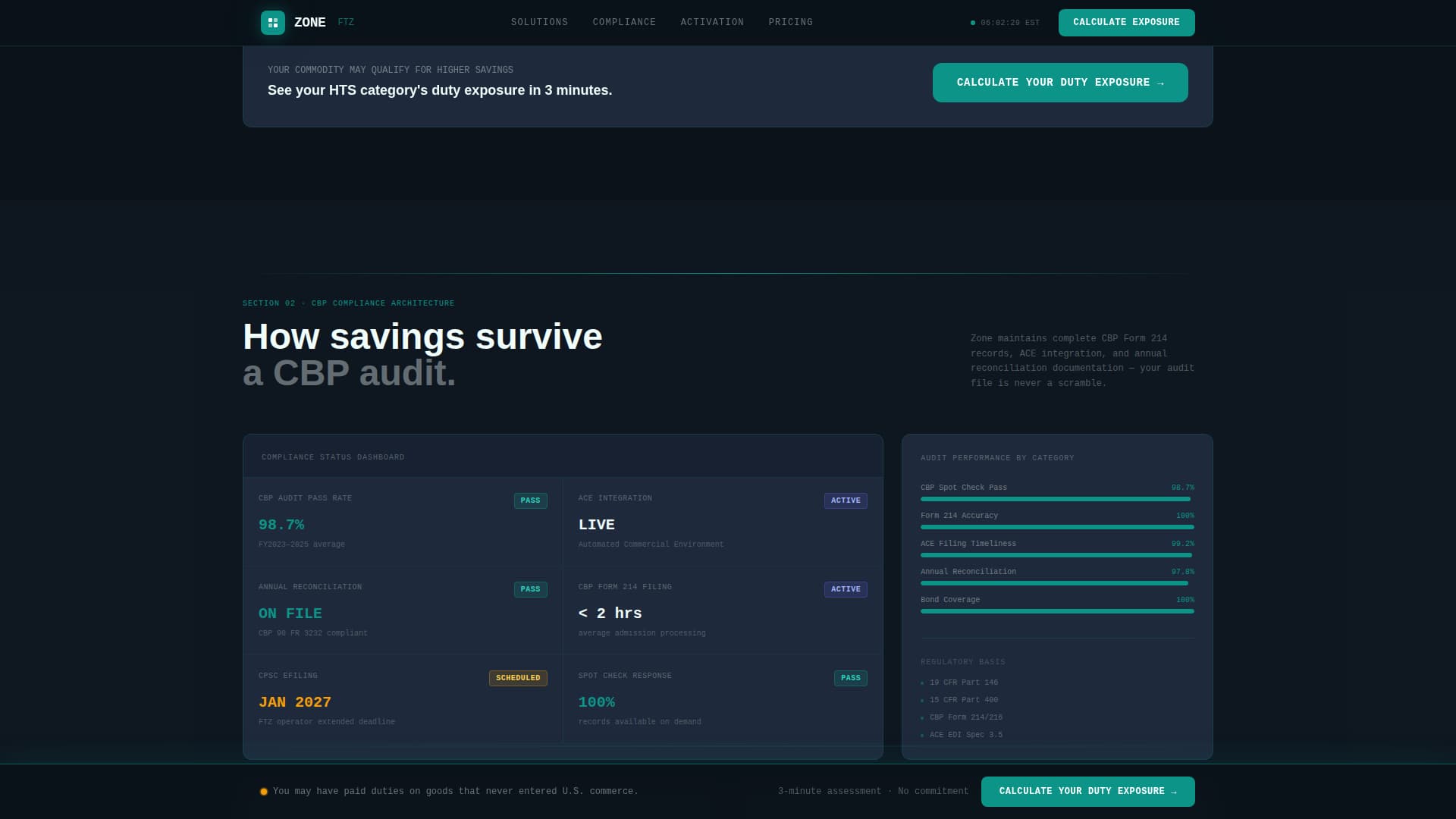The width and height of the screenshot is (1456, 819).
Task: Click the orange alert dot in bottom bar
Action: click(264, 792)
